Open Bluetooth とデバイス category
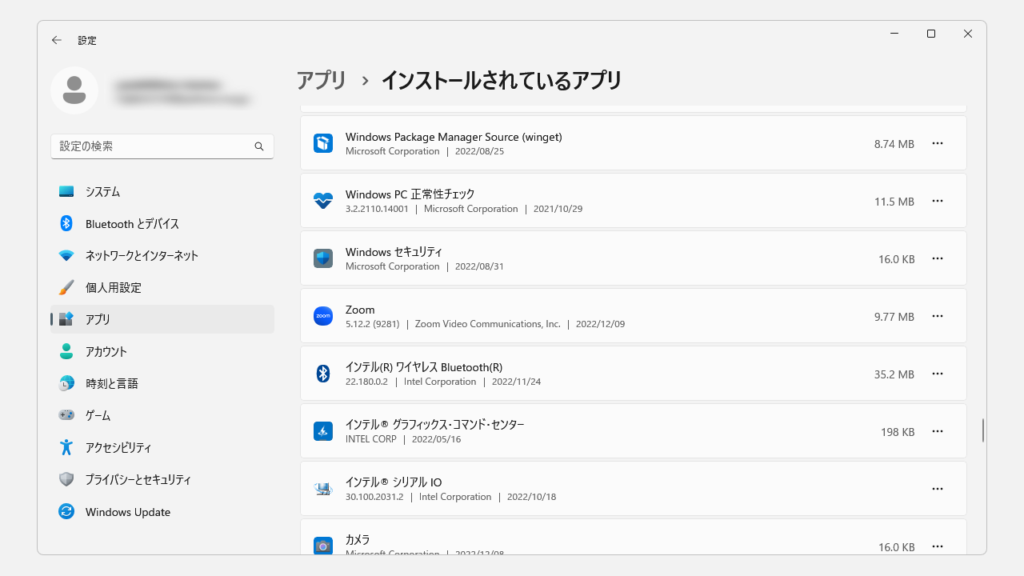This screenshot has height=576, width=1024. click(x=162, y=223)
